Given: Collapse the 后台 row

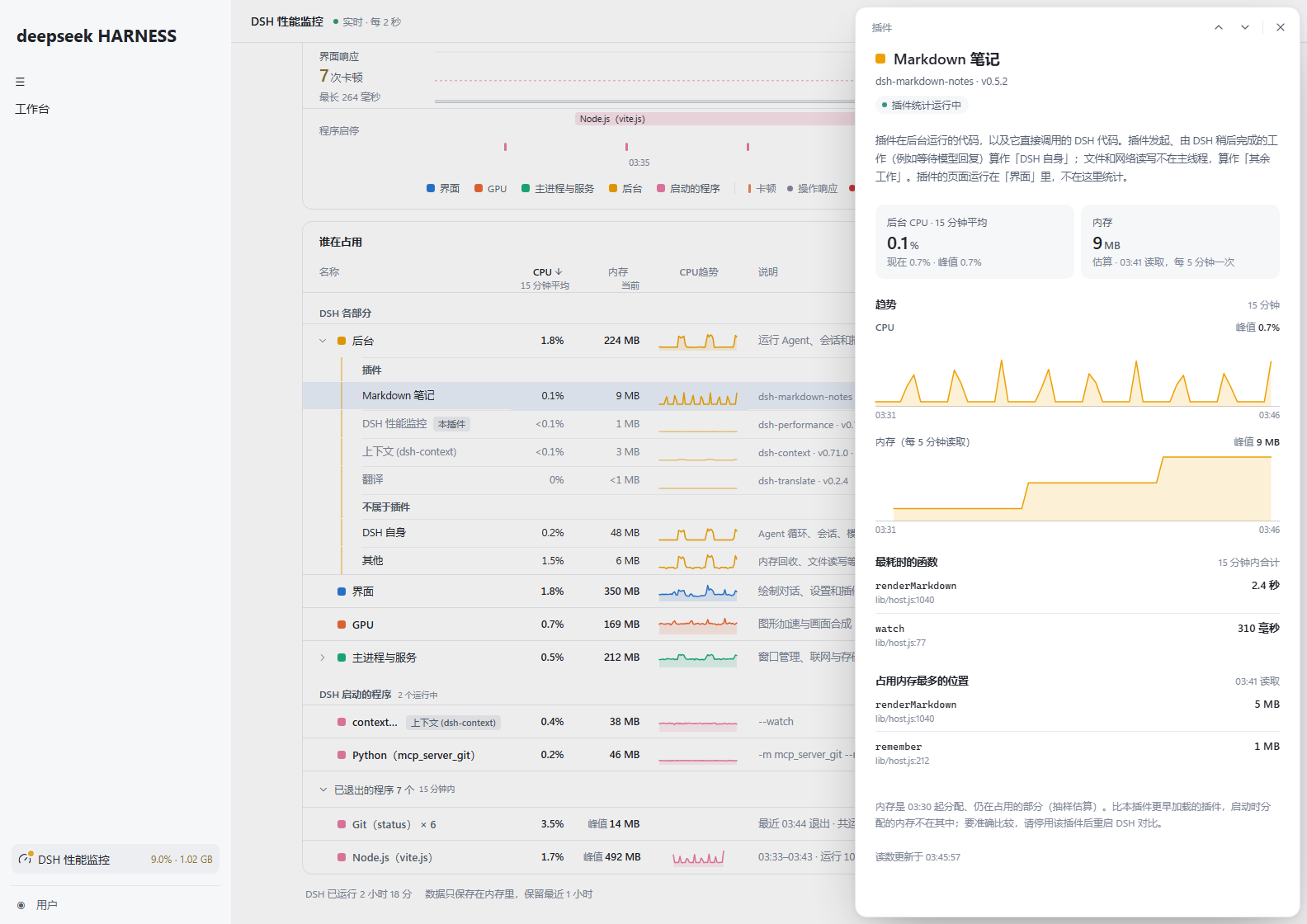Looking at the screenshot, I should 323,341.
